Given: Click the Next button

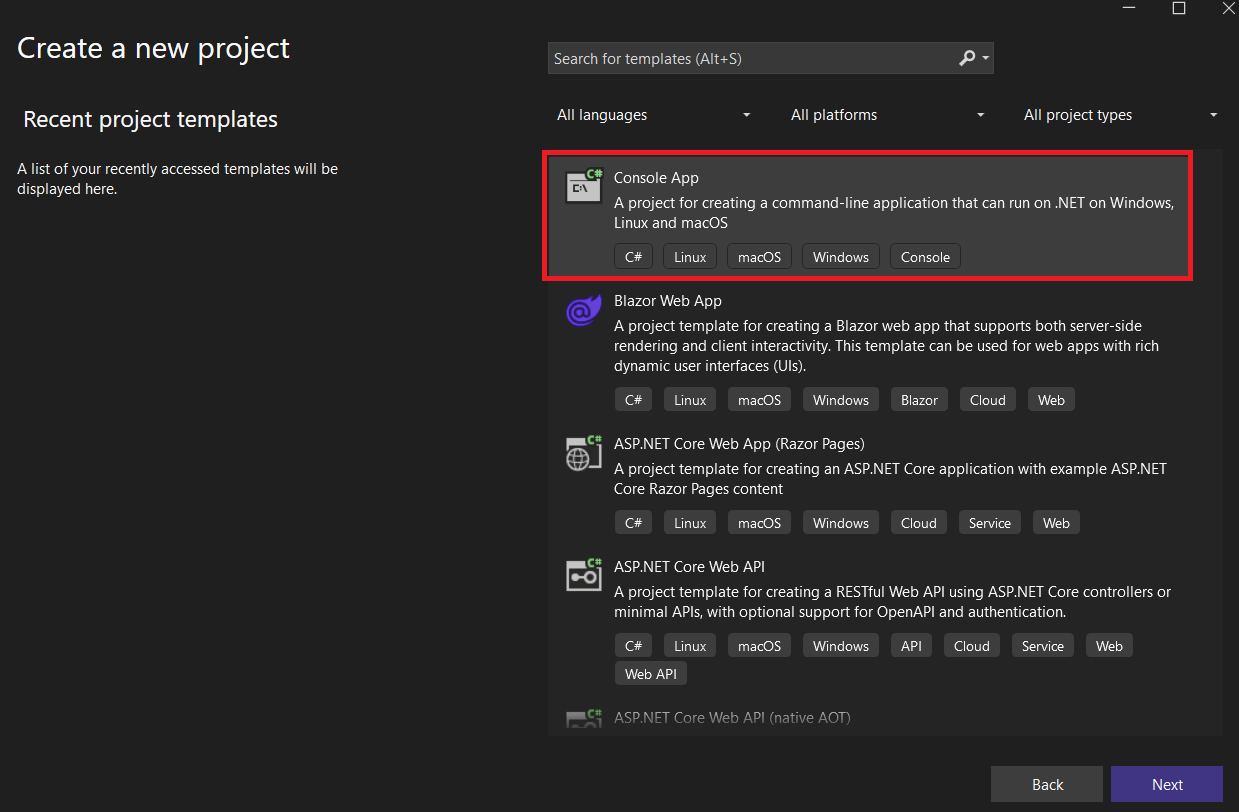Looking at the screenshot, I should coord(1167,784).
